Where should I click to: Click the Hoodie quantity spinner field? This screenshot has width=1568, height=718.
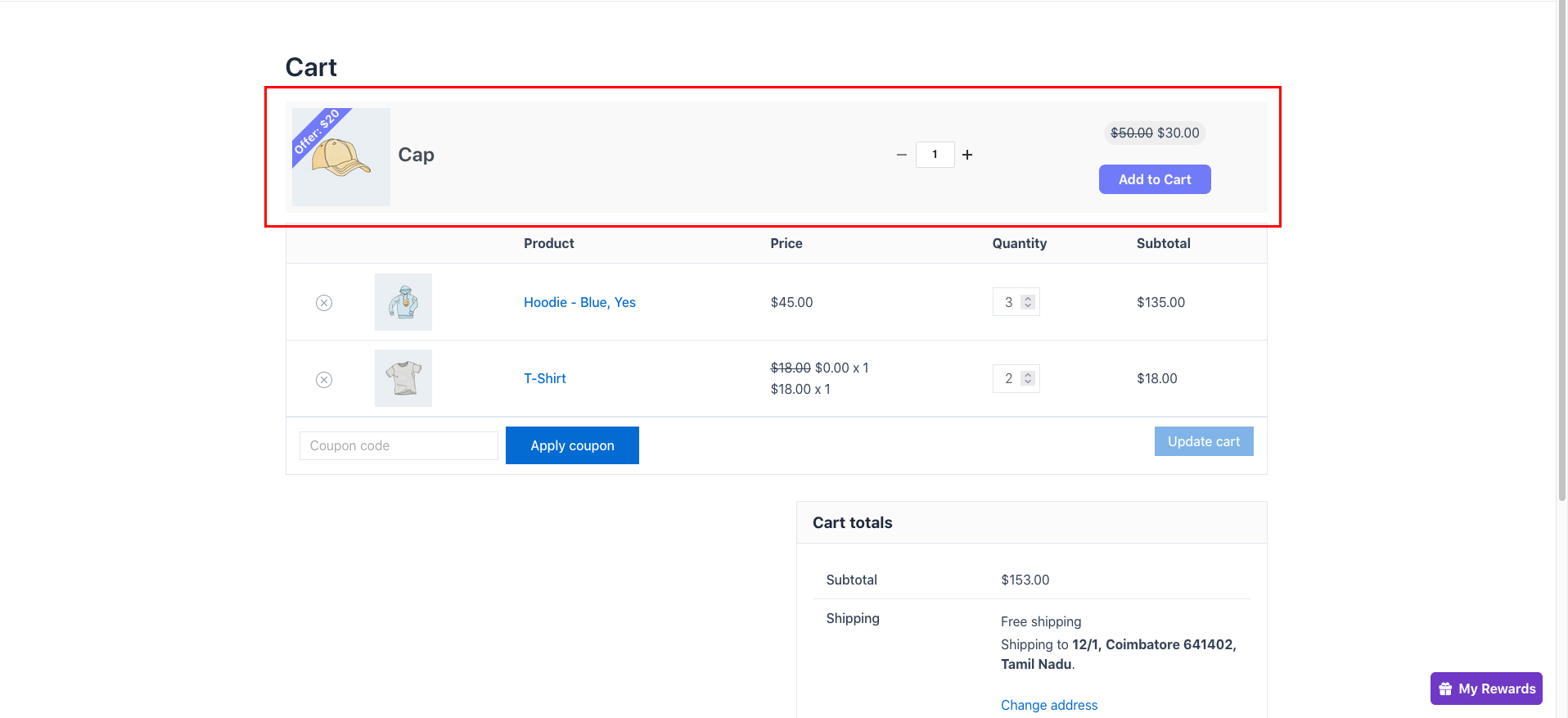[x=1010, y=302]
